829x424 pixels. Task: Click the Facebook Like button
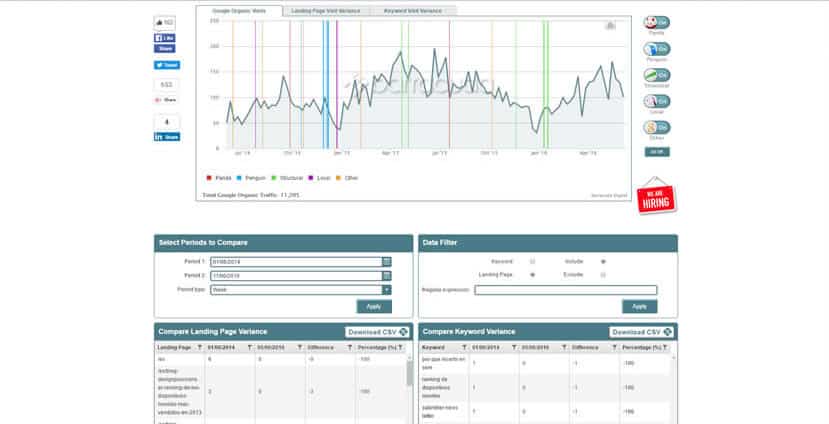click(x=164, y=38)
